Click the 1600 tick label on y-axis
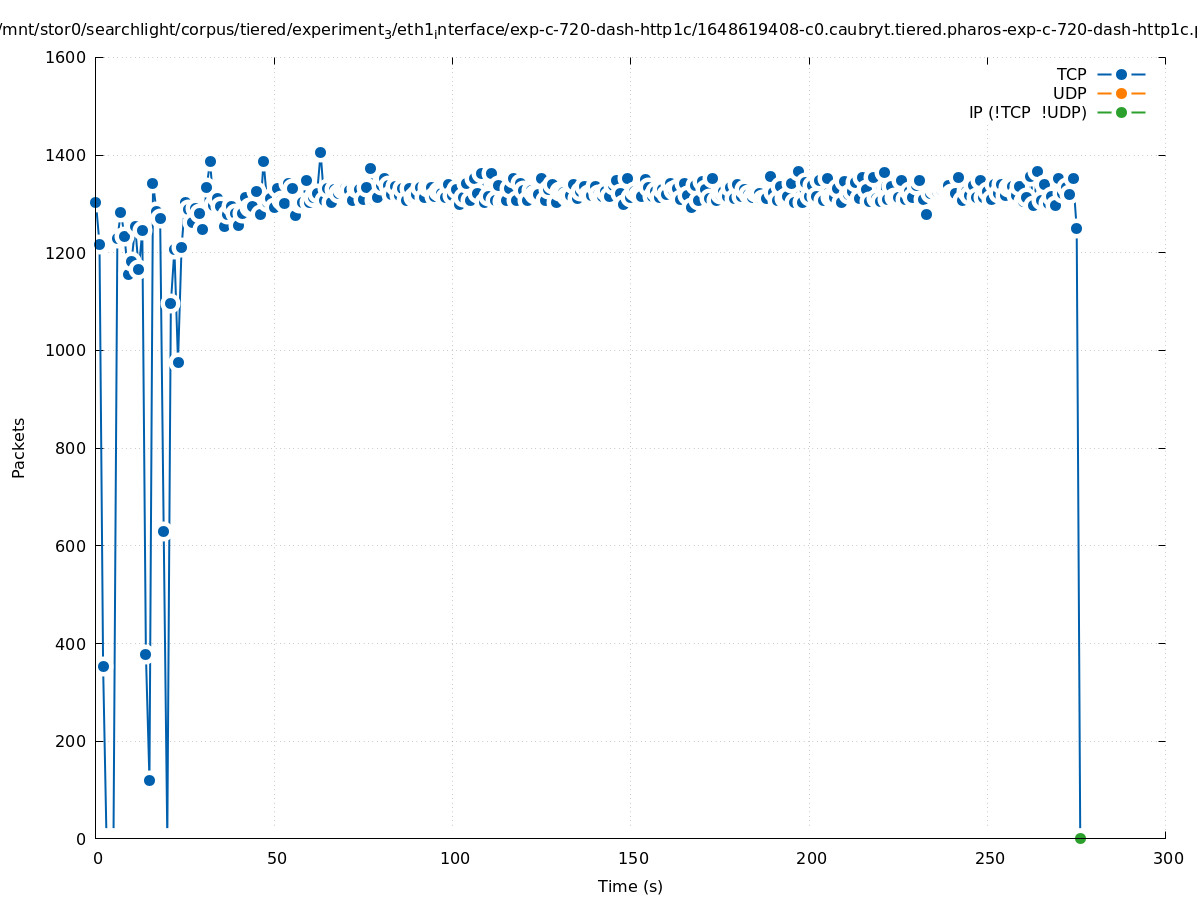1197x900 pixels. 66,57
